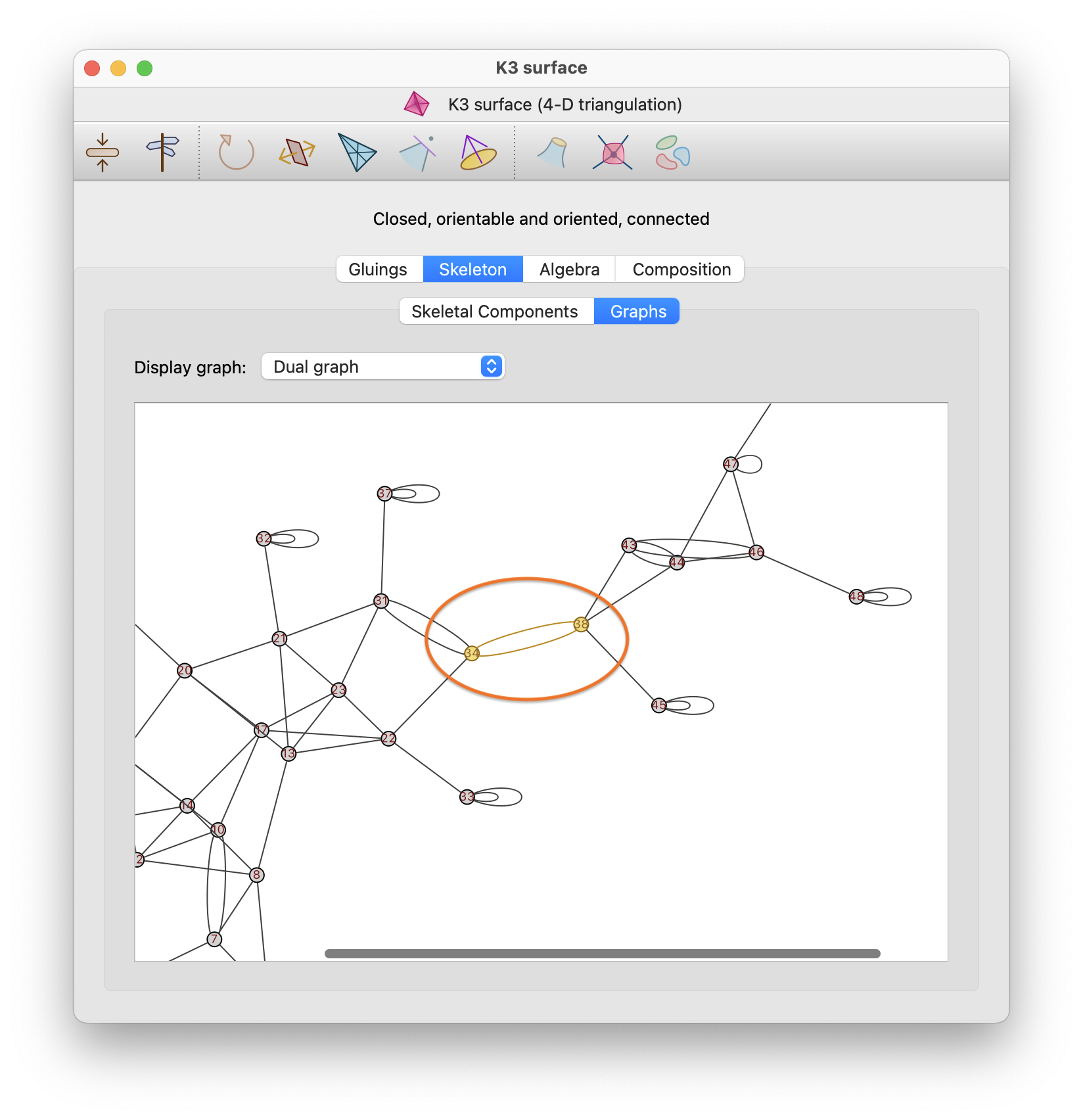Screen dimensions: 1083x1120
Task: Switch to the Algebra tab
Action: coord(569,269)
